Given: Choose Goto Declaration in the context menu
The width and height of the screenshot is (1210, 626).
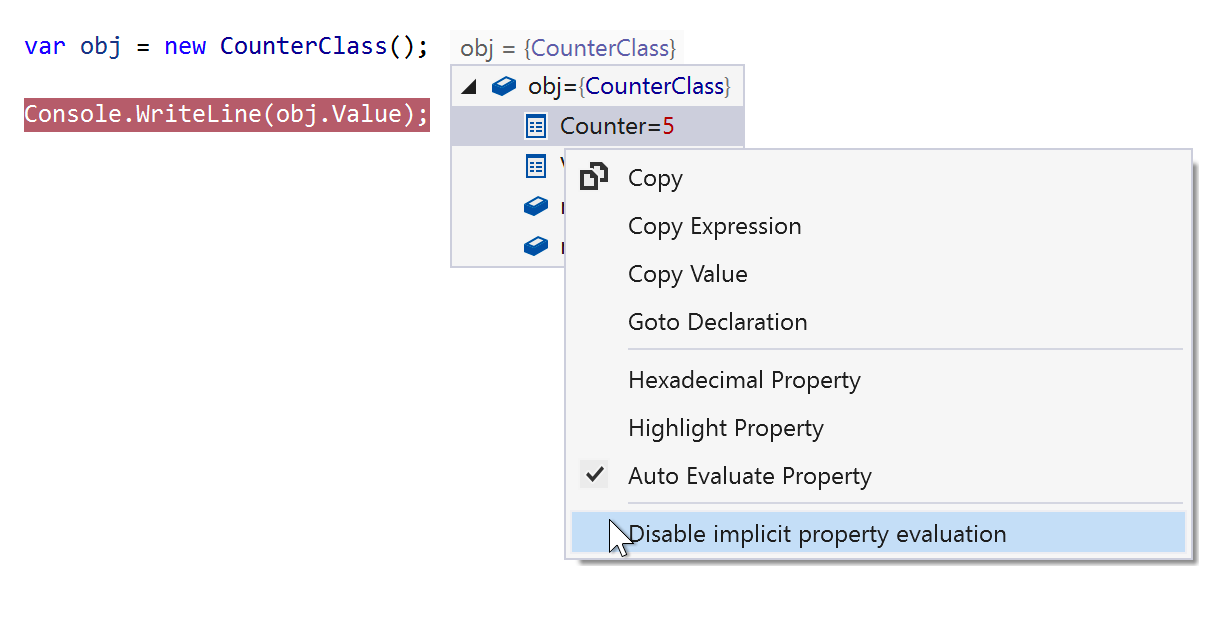Looking at the screenshot, I should [717, 322].
